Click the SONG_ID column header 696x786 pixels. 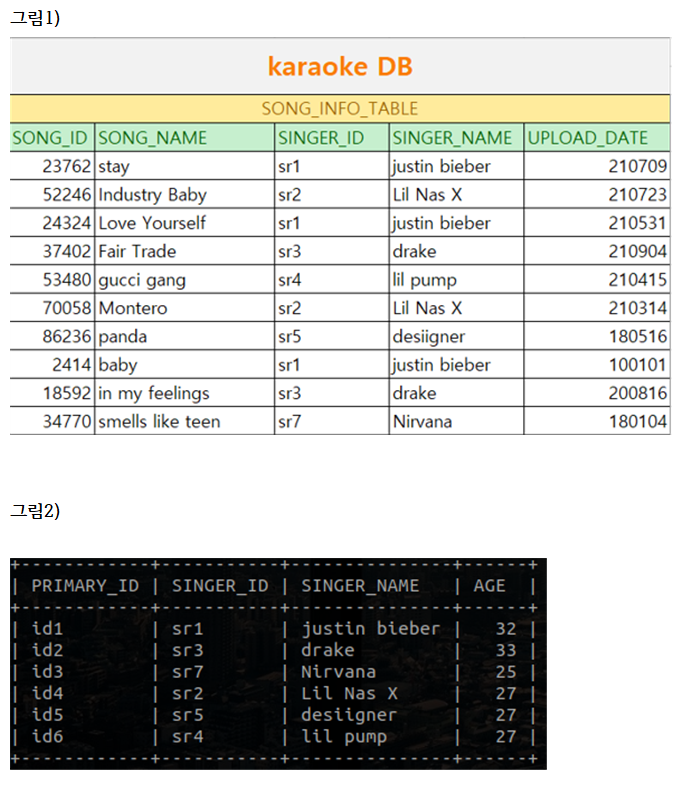pyautogui.click(x=52, y=138)
